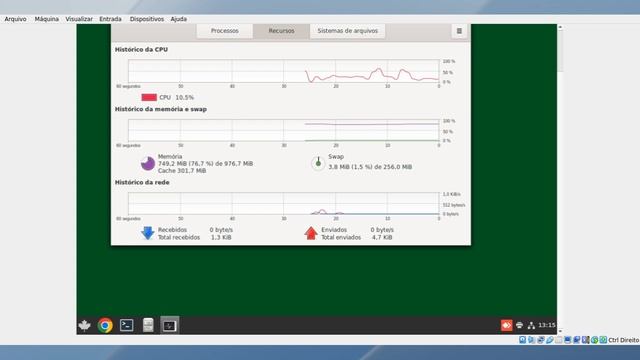640x360 pixels.
Task: Click the Histórico da CPU heading
Action: click(x=141, y=49)
